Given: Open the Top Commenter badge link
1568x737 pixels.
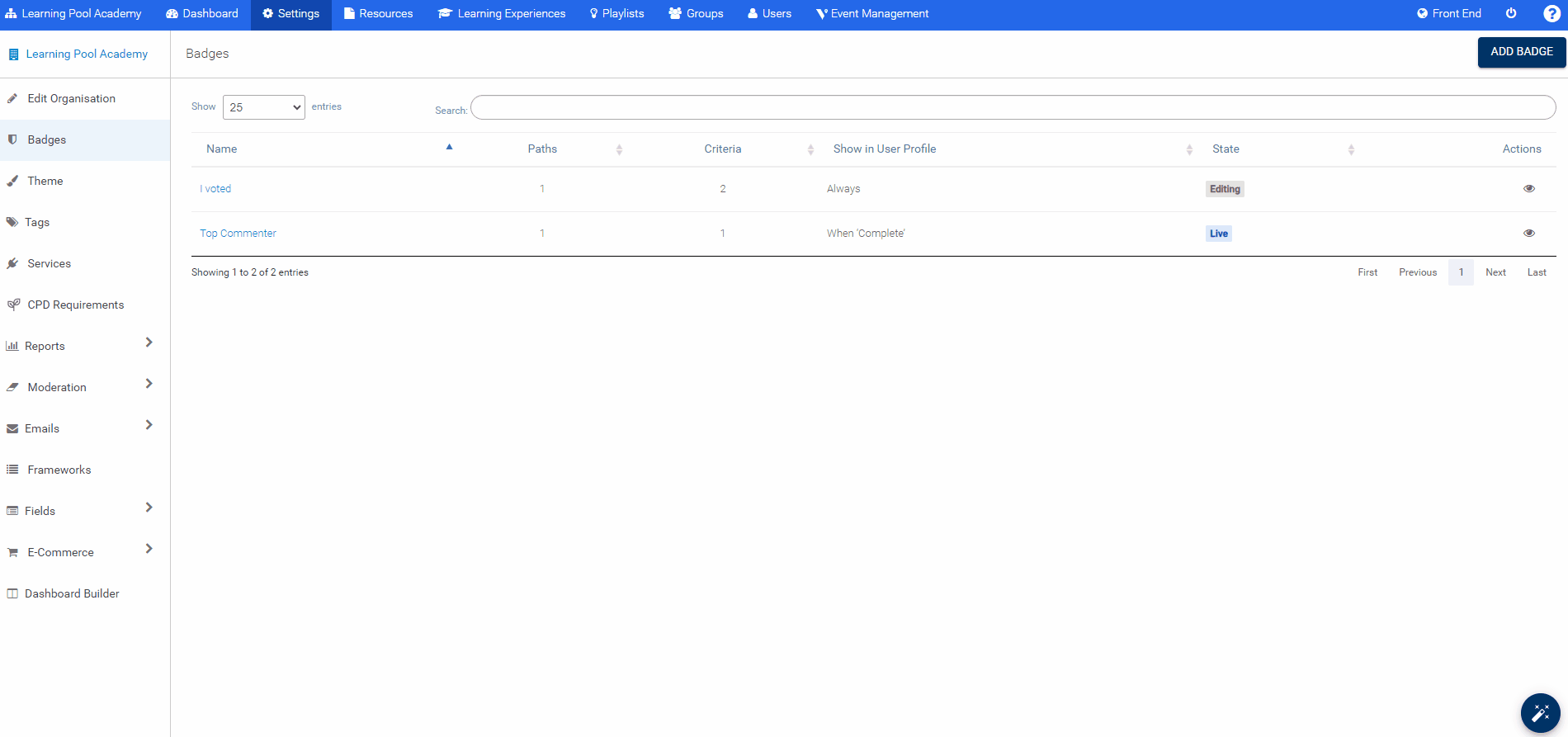Looking at the screenshot, I should tap(238, 234).
